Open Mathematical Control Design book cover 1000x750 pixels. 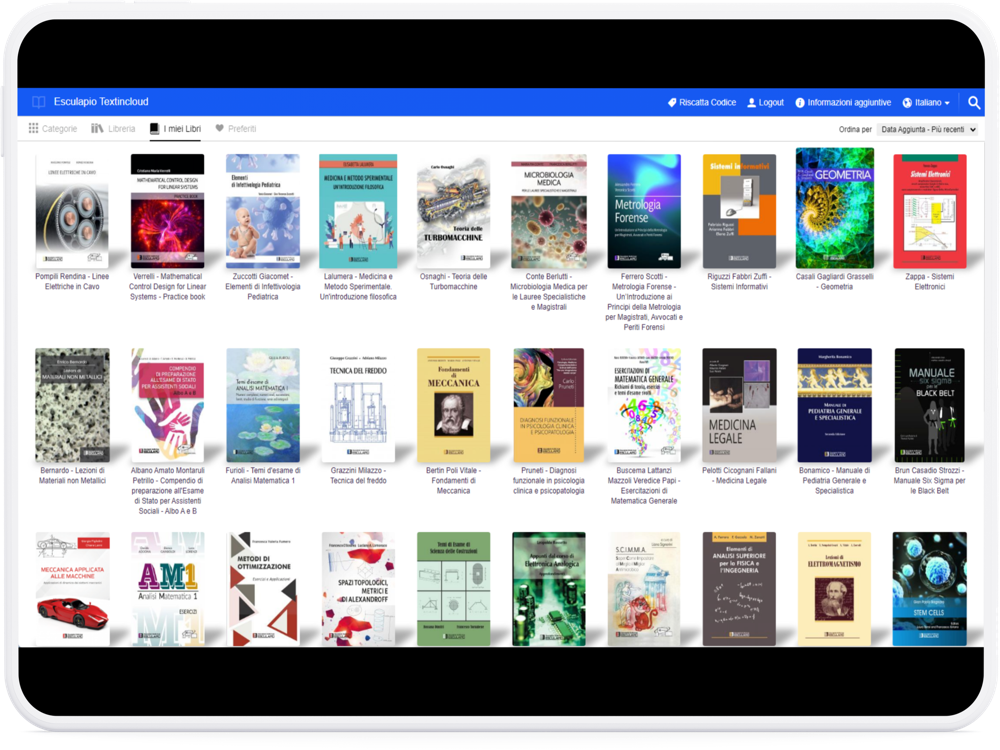pos(168,211)
